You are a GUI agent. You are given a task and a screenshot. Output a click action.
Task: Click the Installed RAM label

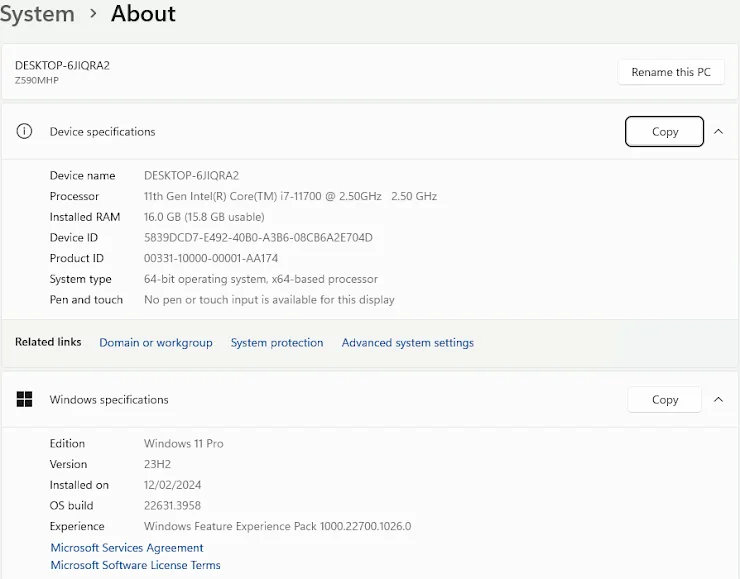(85, 217)
